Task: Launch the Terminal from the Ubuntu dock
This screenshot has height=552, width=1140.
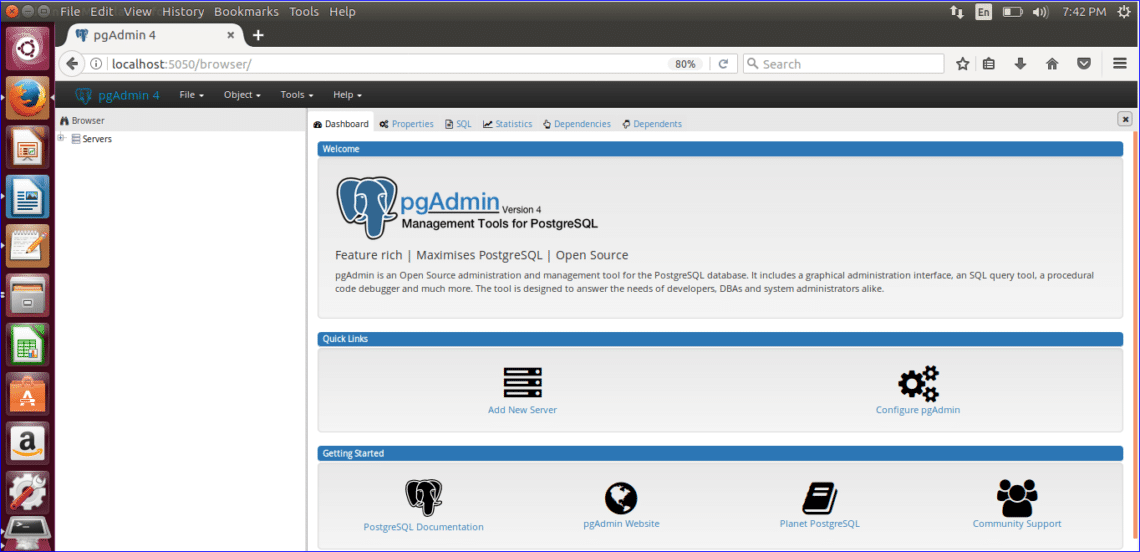Action: (28, 534)
